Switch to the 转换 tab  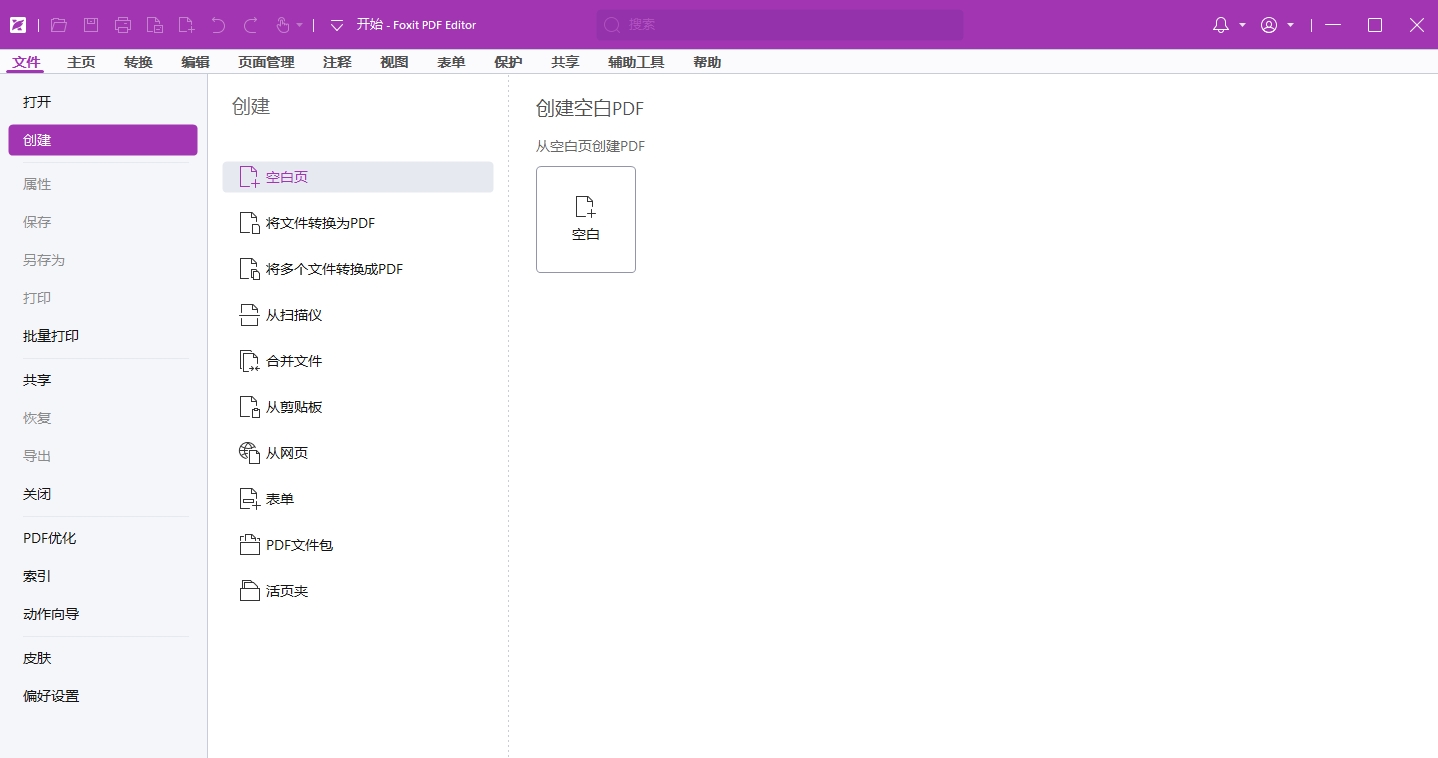tap(138, 62)
